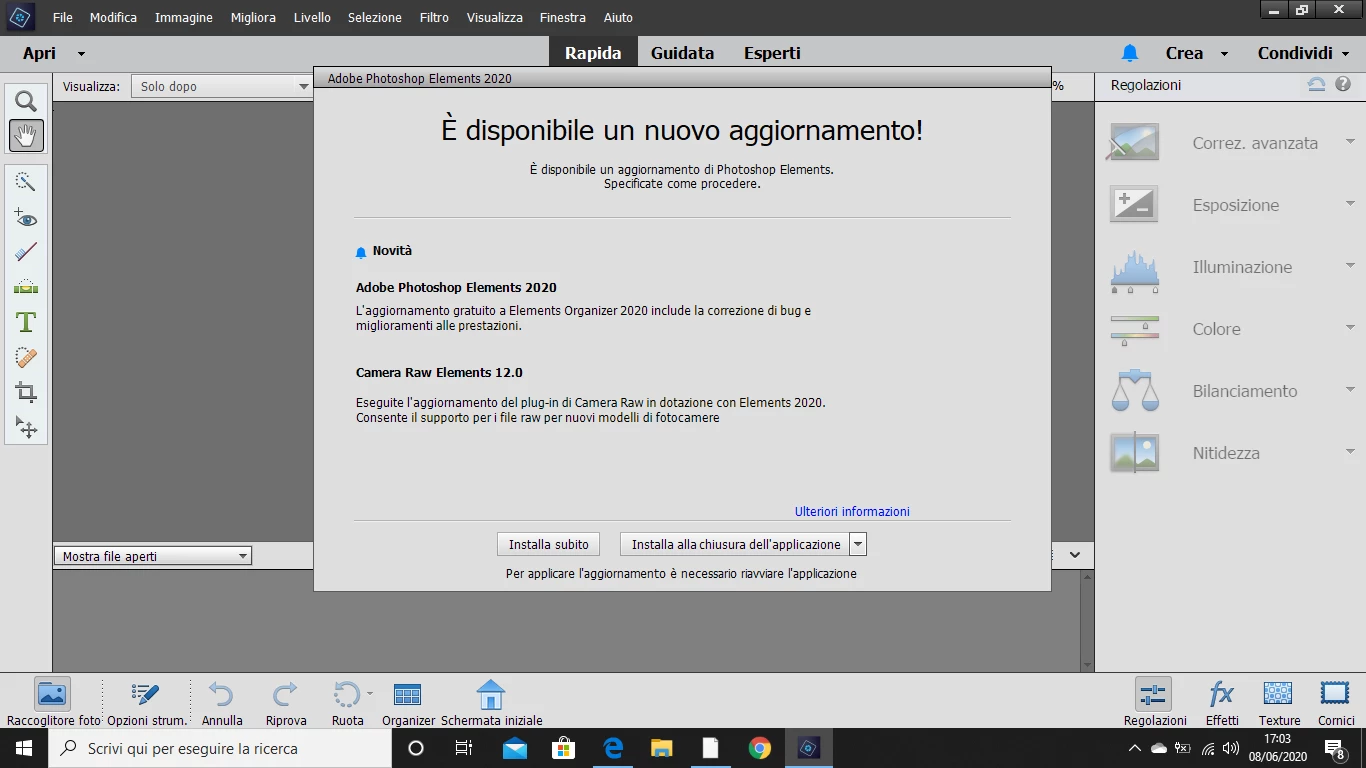Select the Straighten tool
The width and height of the screenshot is (1366, 768).
coord(26,287)
